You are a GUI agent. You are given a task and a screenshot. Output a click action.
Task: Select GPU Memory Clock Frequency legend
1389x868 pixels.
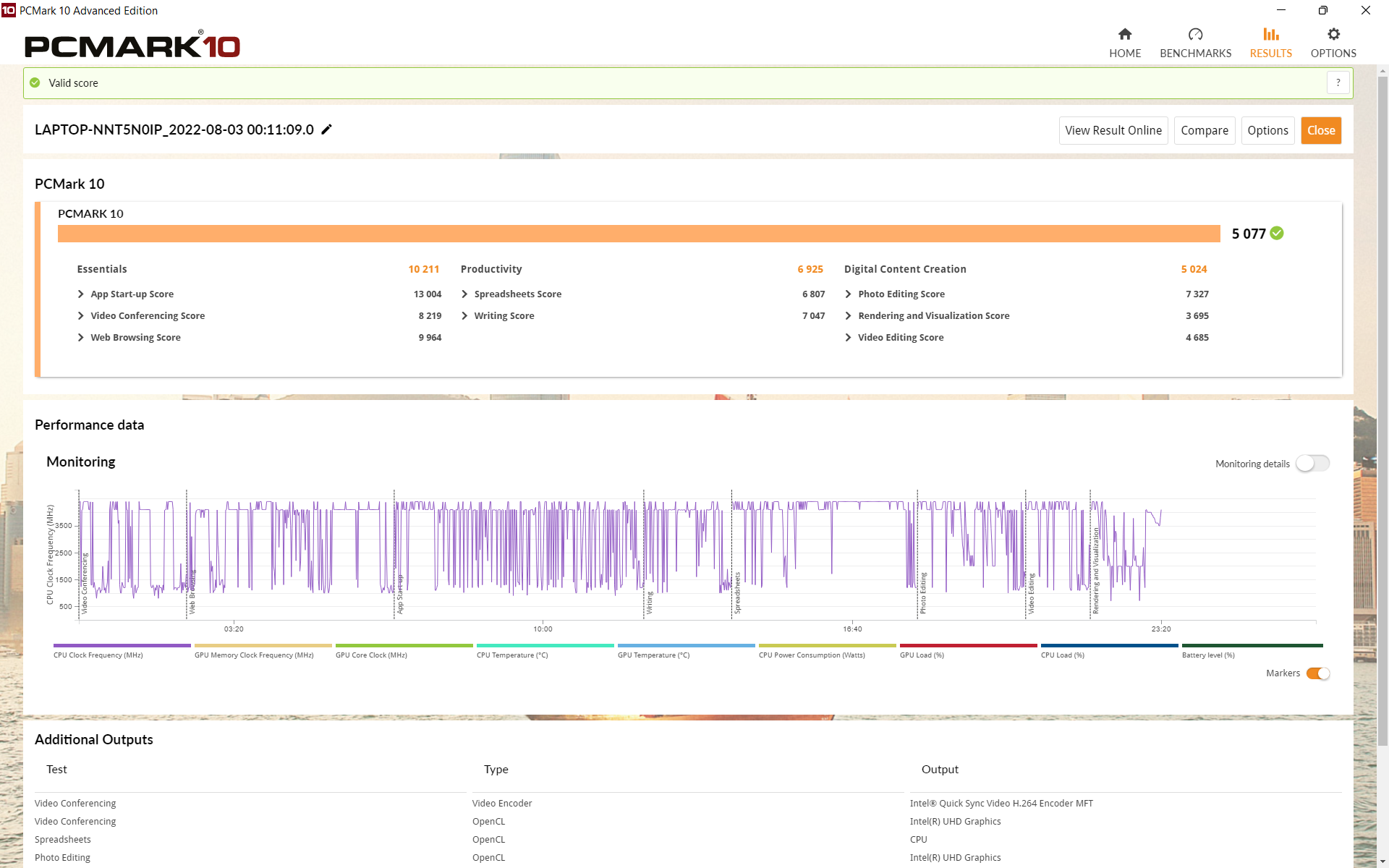point(263,650)
